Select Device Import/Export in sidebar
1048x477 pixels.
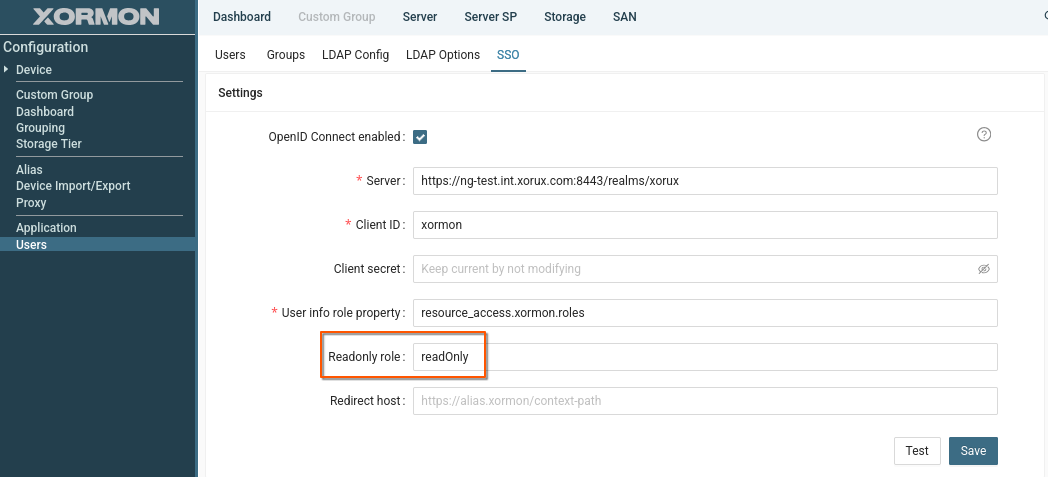click(73, 186)
